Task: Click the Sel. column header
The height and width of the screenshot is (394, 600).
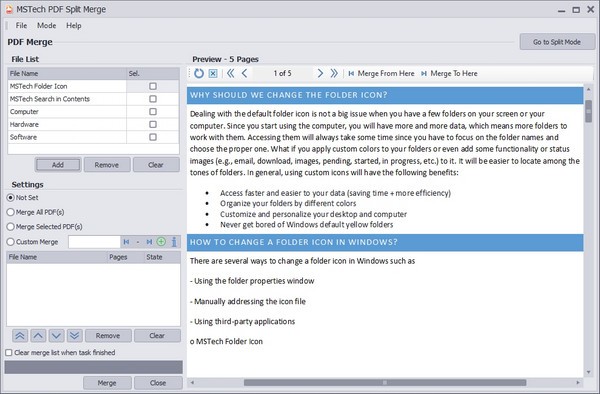Action: pos(153,73)
